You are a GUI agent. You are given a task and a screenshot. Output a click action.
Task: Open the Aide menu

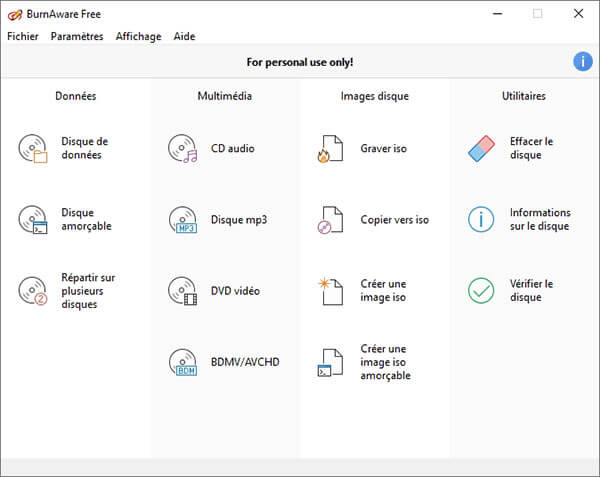pyautogui.click(x=184, y=37)
